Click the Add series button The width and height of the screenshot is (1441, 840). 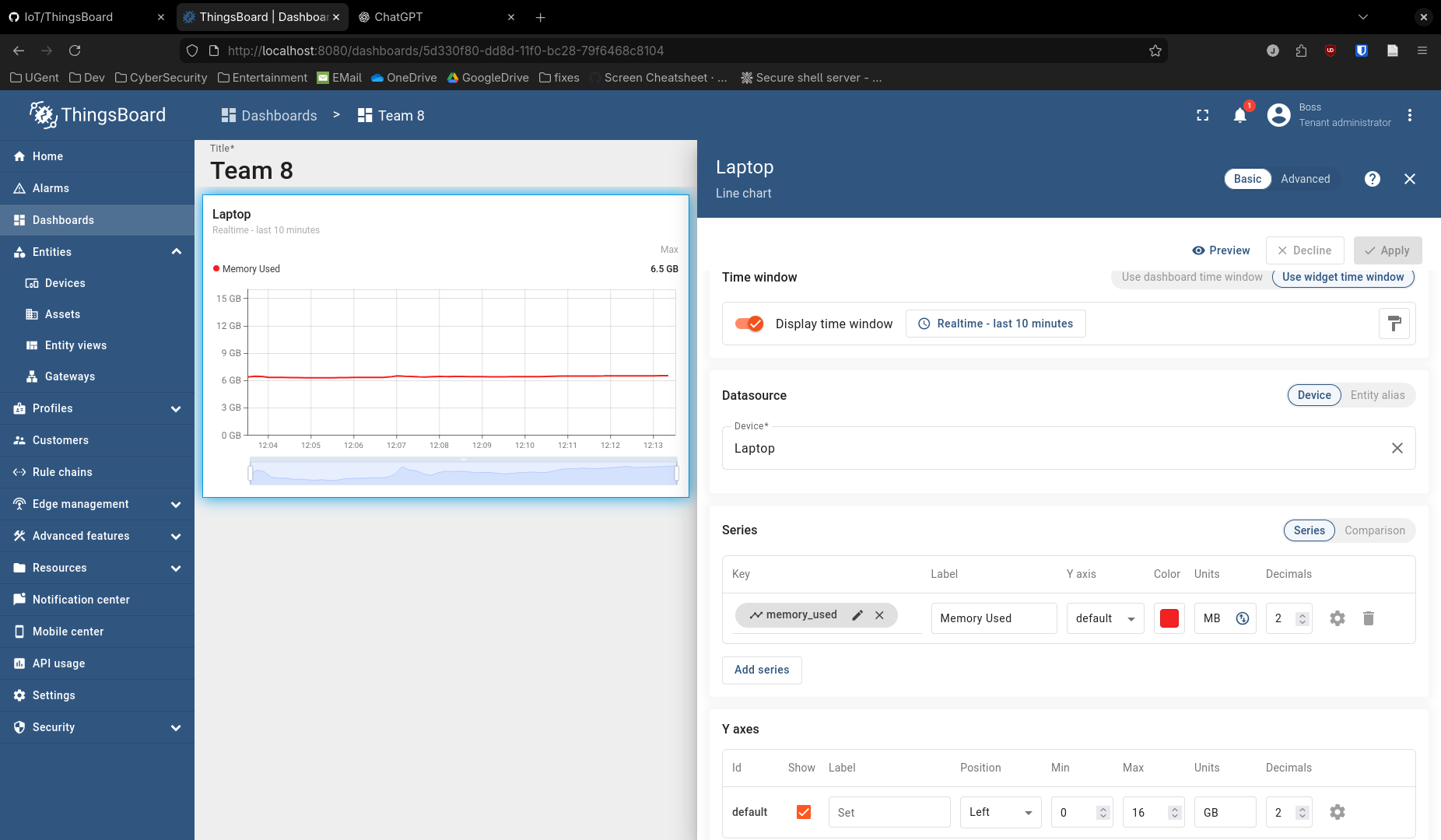click(761, 670)
